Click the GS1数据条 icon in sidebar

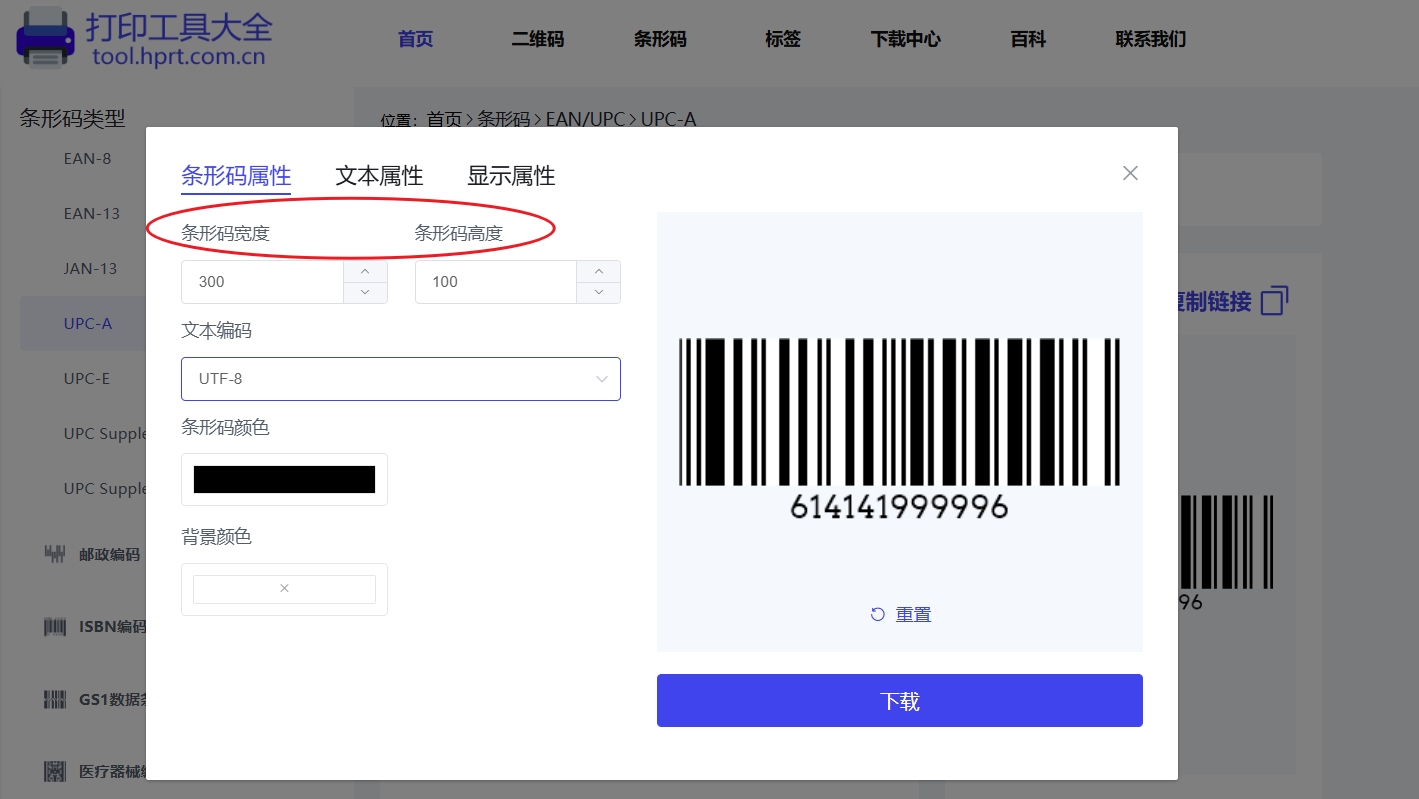(55, 699)
